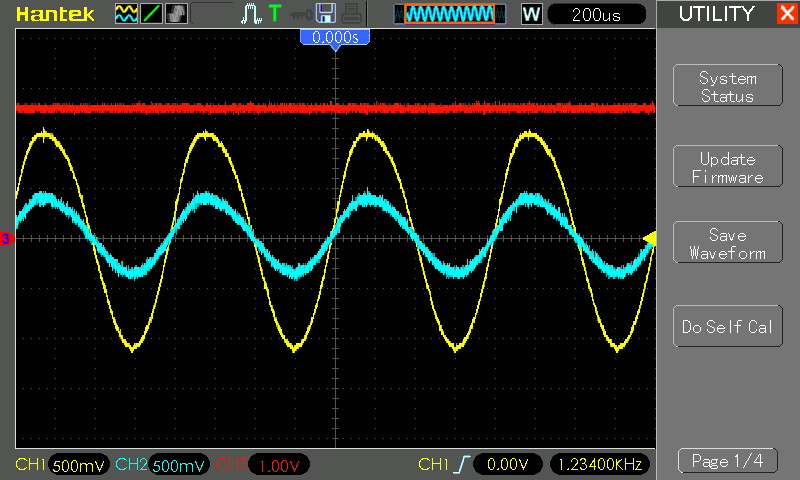Click the rising edge trigger slope icon

pyautogui.click(x=461, y=465)
